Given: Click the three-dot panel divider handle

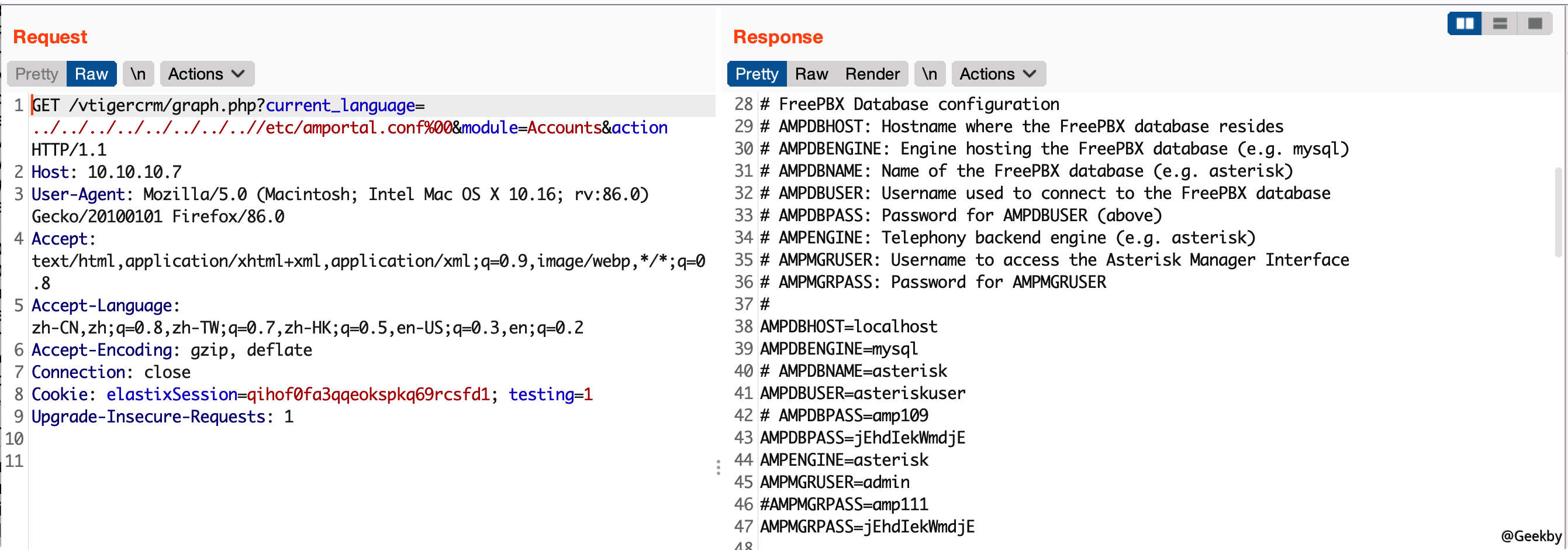Looking at the screenshot, I should click(x=719, y=467).
